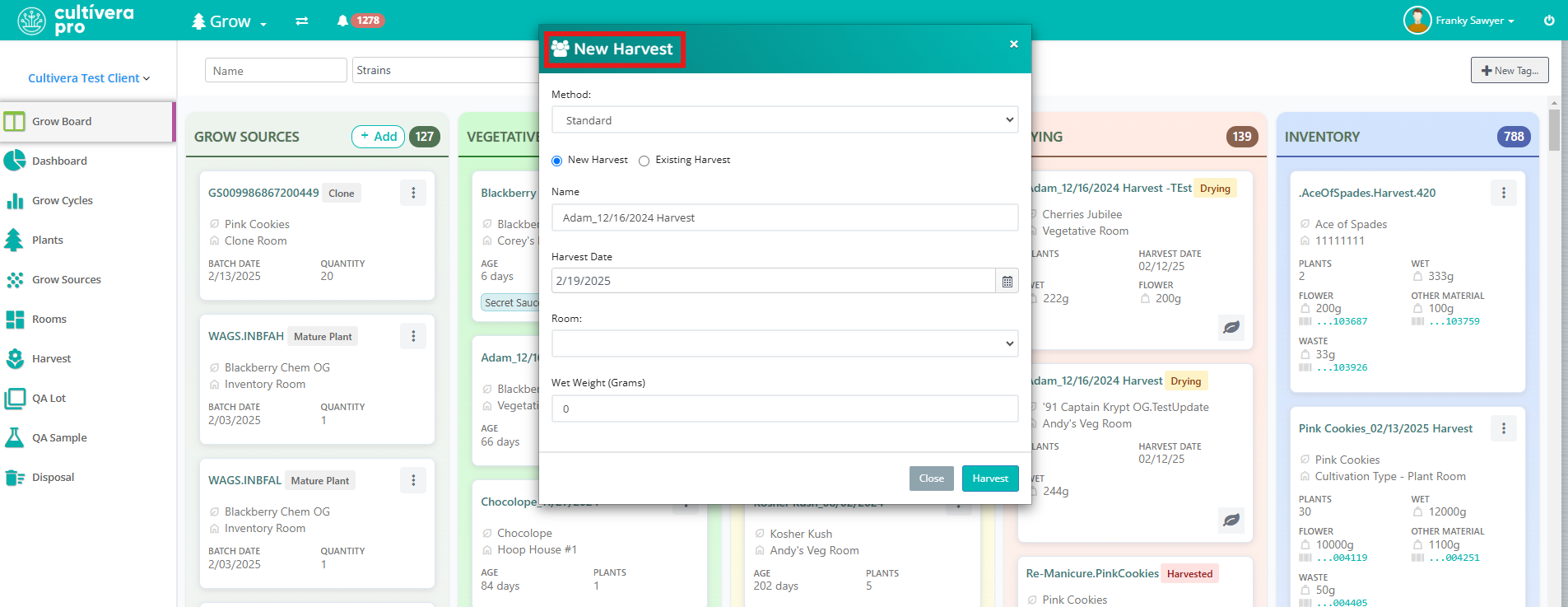Screen dimensions: 1568x607
Task: Click the Harvest confirm button
Action: click(x=990, y=479)
